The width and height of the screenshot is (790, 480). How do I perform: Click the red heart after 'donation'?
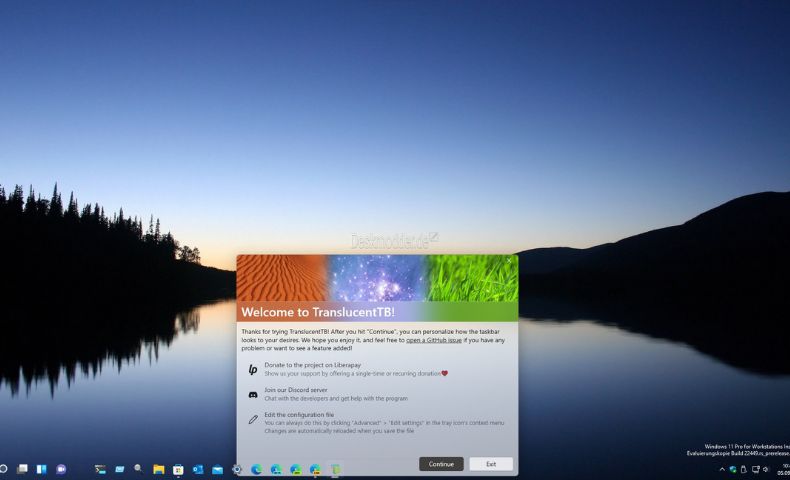[x=444, y=373]
